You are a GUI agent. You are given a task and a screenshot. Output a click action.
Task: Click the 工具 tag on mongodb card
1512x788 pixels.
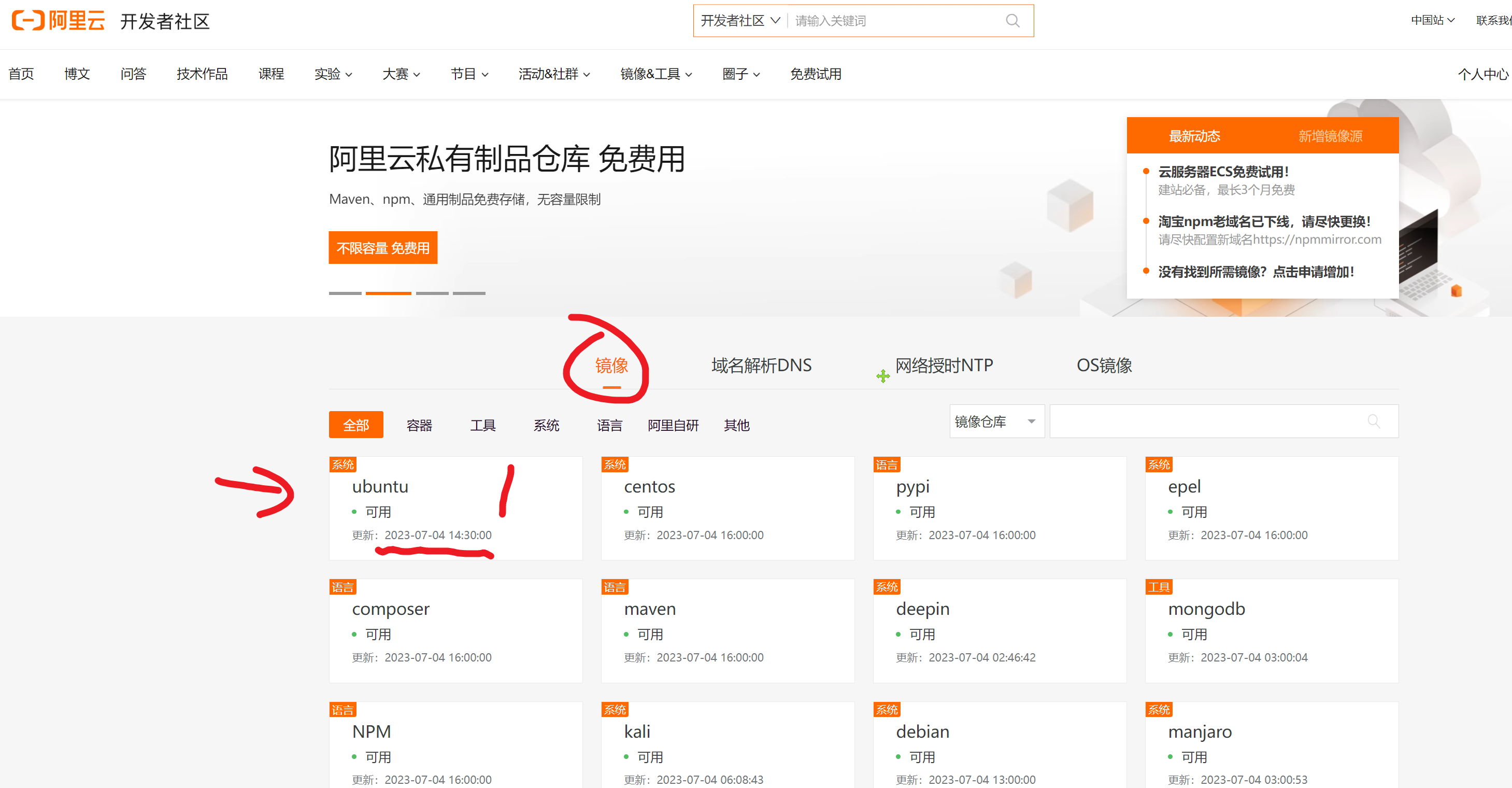(x=1159, y=587)
